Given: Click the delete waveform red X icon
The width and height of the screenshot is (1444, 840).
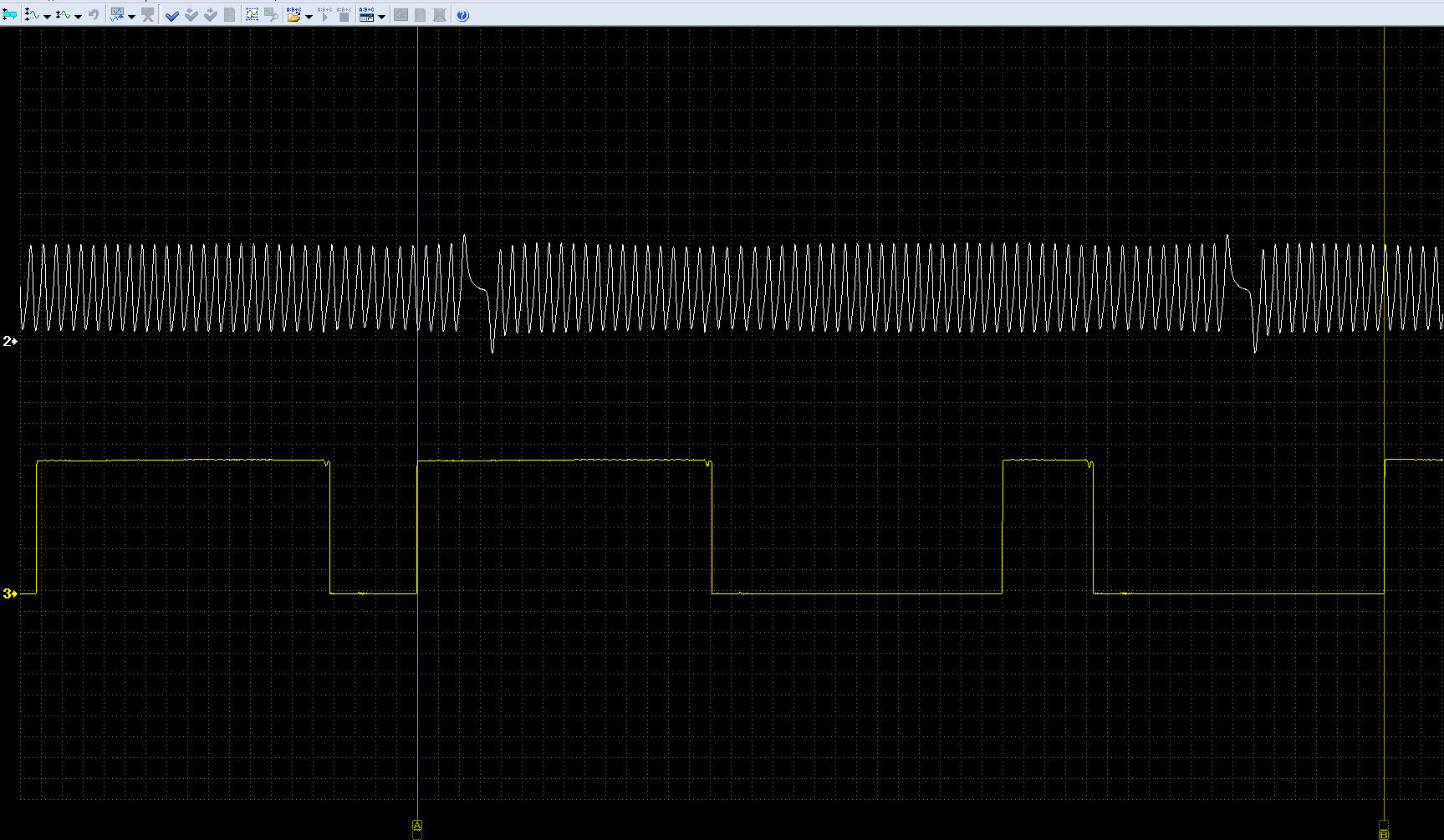Looking at the screenshot, I should 148,15.
